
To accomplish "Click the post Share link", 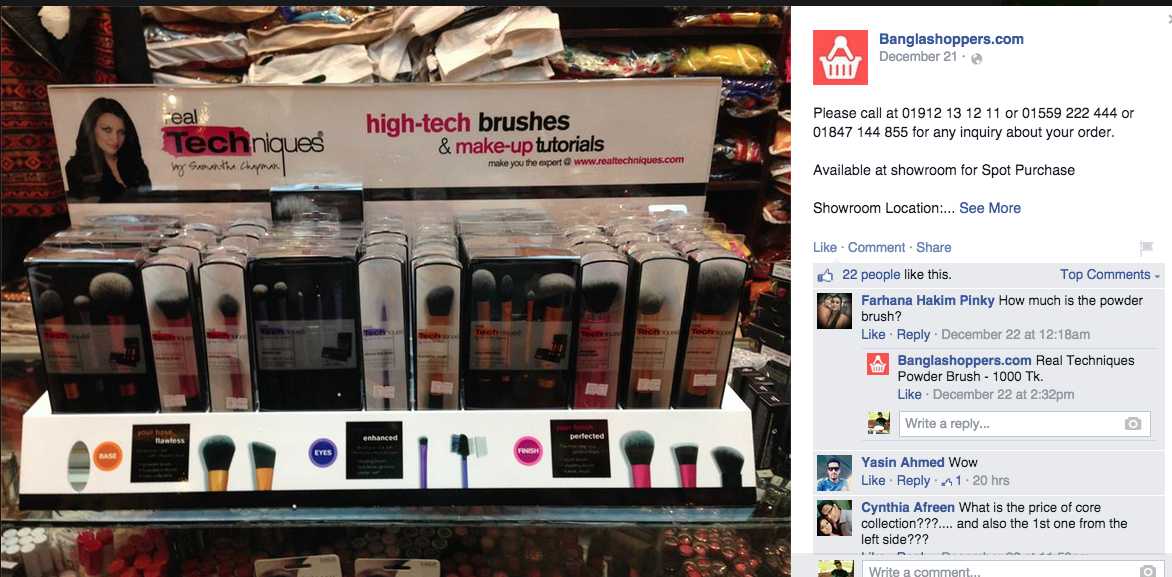I will coord(934,247).
